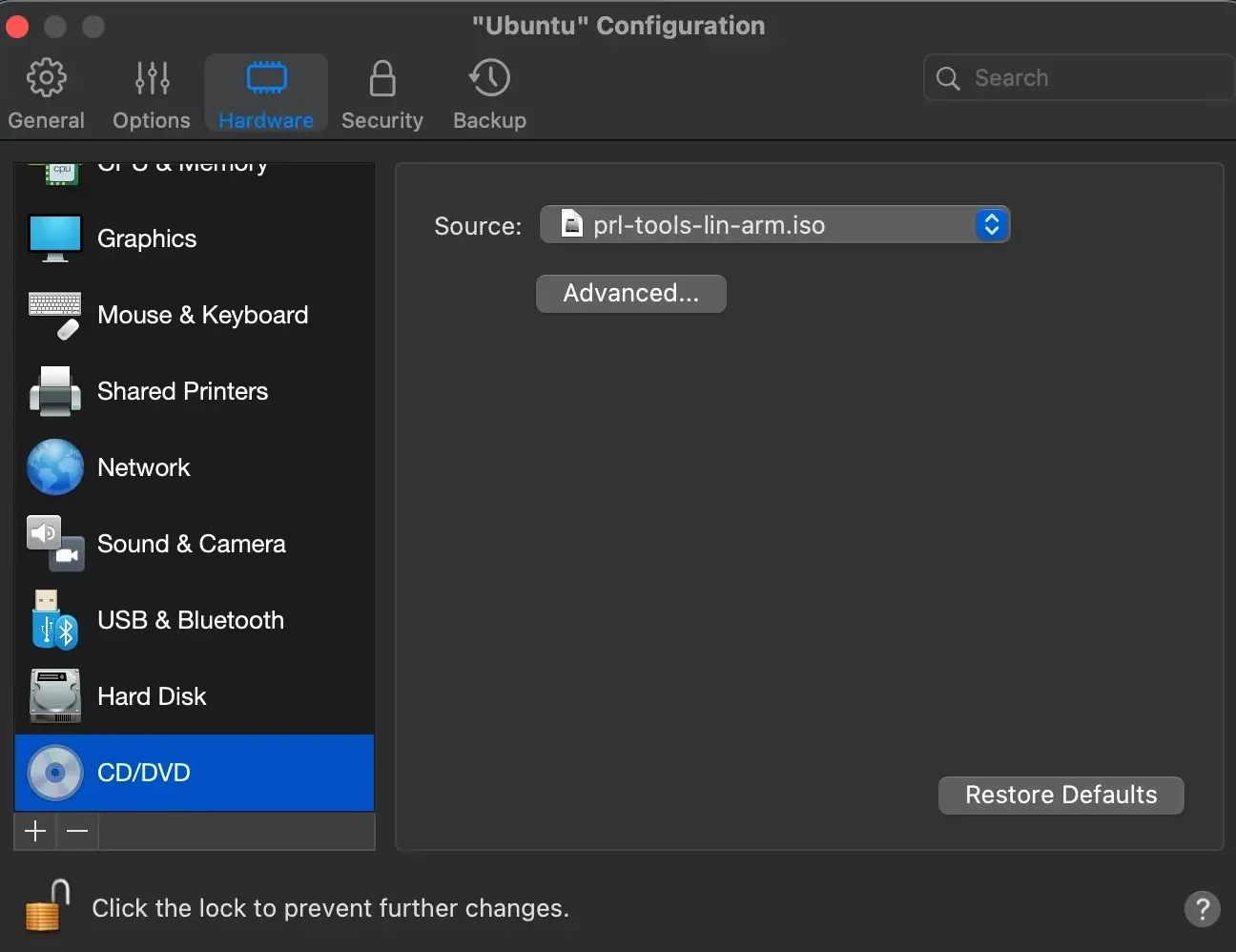
Task: Select the CD/DVD disc icon
Action: click(x=54, y=773)
